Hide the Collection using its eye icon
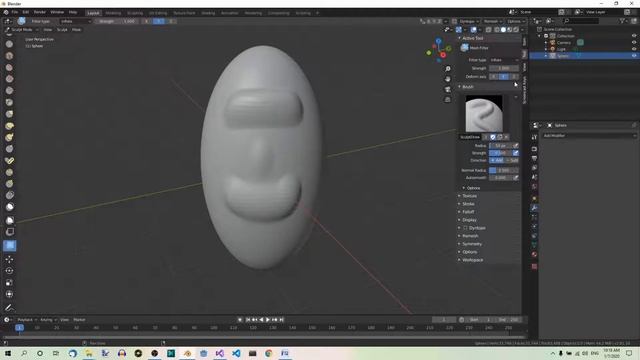The width and height of the screenshot is (640, 360). tap(634, 36)
